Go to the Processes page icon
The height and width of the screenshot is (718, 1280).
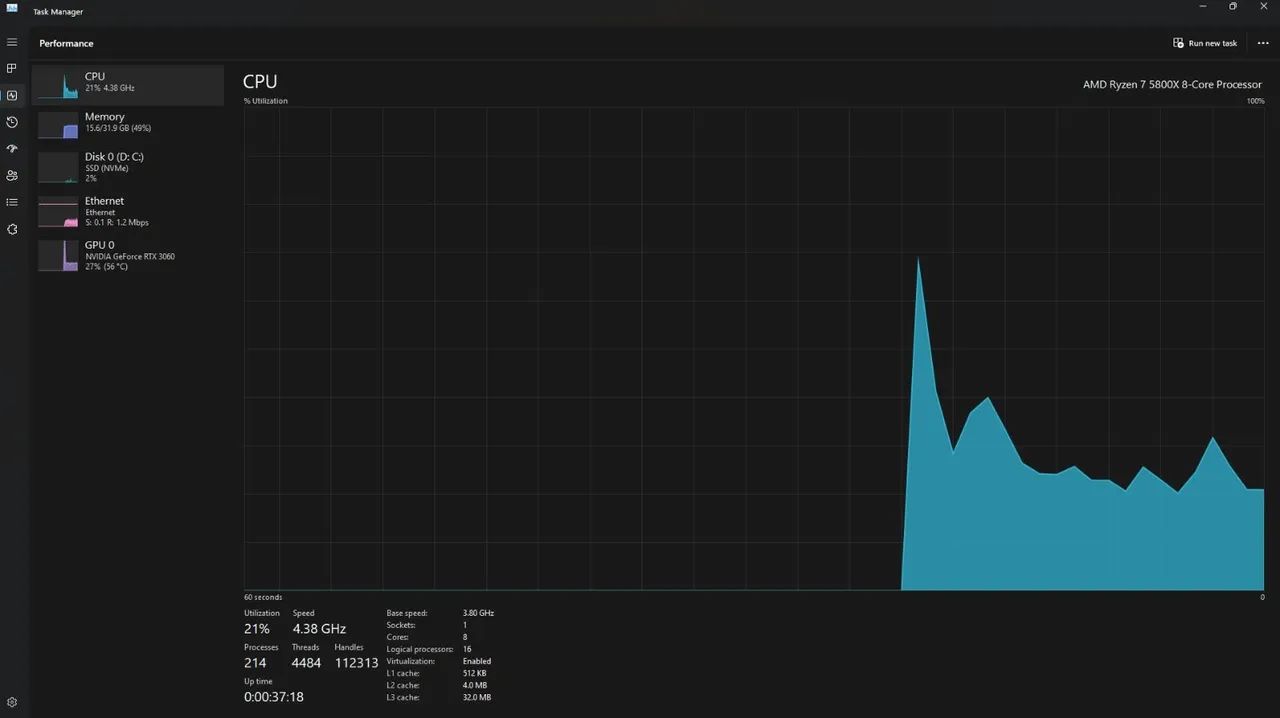point(12,69)
